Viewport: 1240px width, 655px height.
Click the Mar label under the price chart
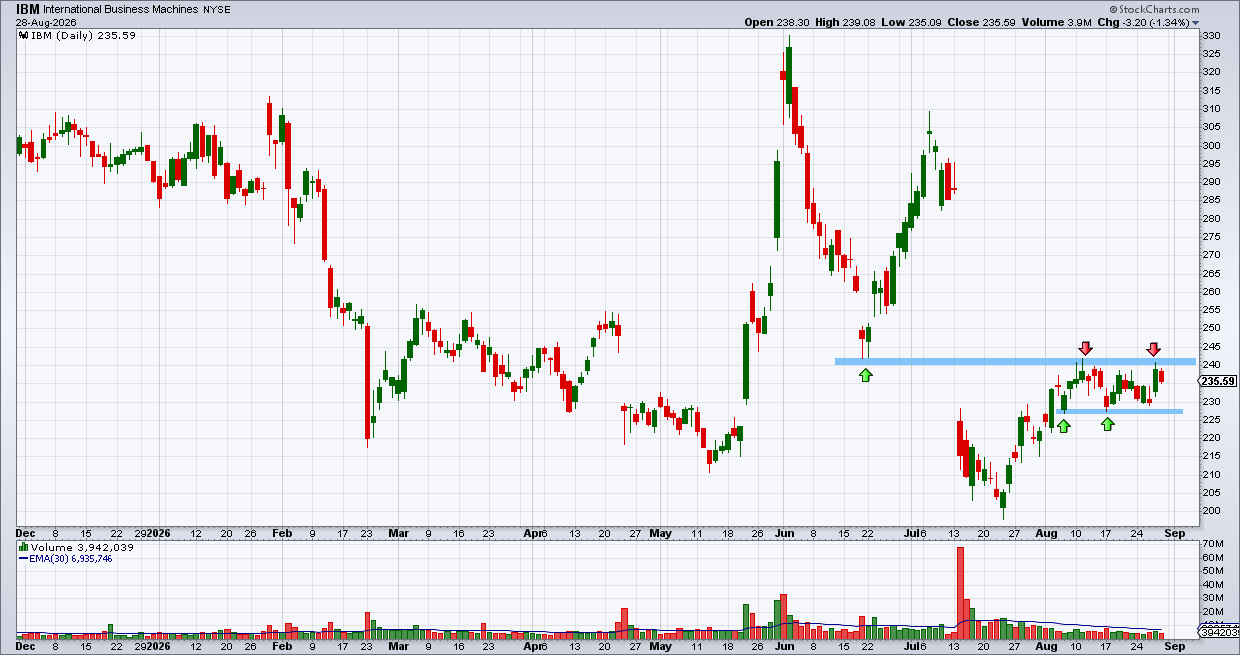[399, 534]
